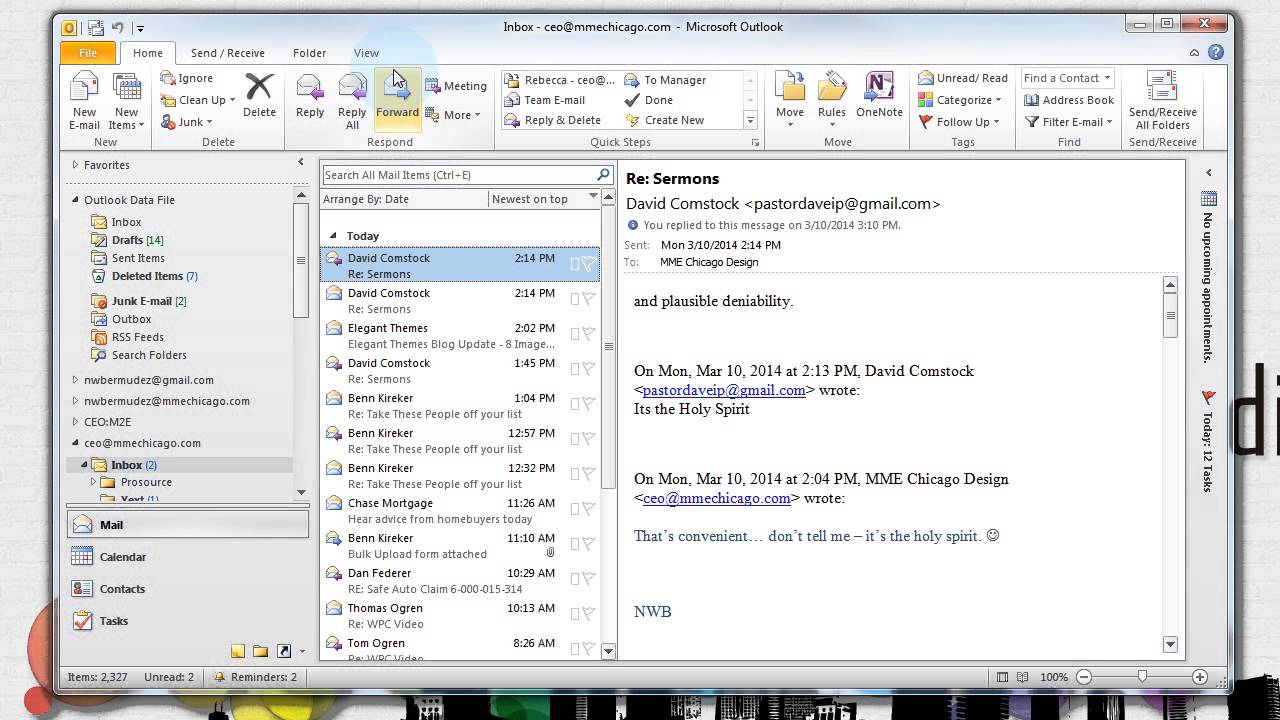
Task: Click the Send/Receive quick access toolbar icon
Action: click(x=96, y=28)
